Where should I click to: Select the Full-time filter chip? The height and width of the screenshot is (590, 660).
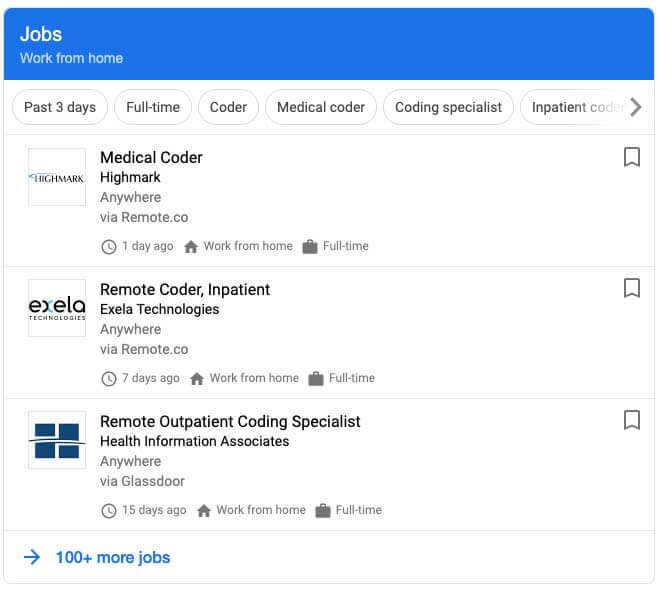coord(153,107)
